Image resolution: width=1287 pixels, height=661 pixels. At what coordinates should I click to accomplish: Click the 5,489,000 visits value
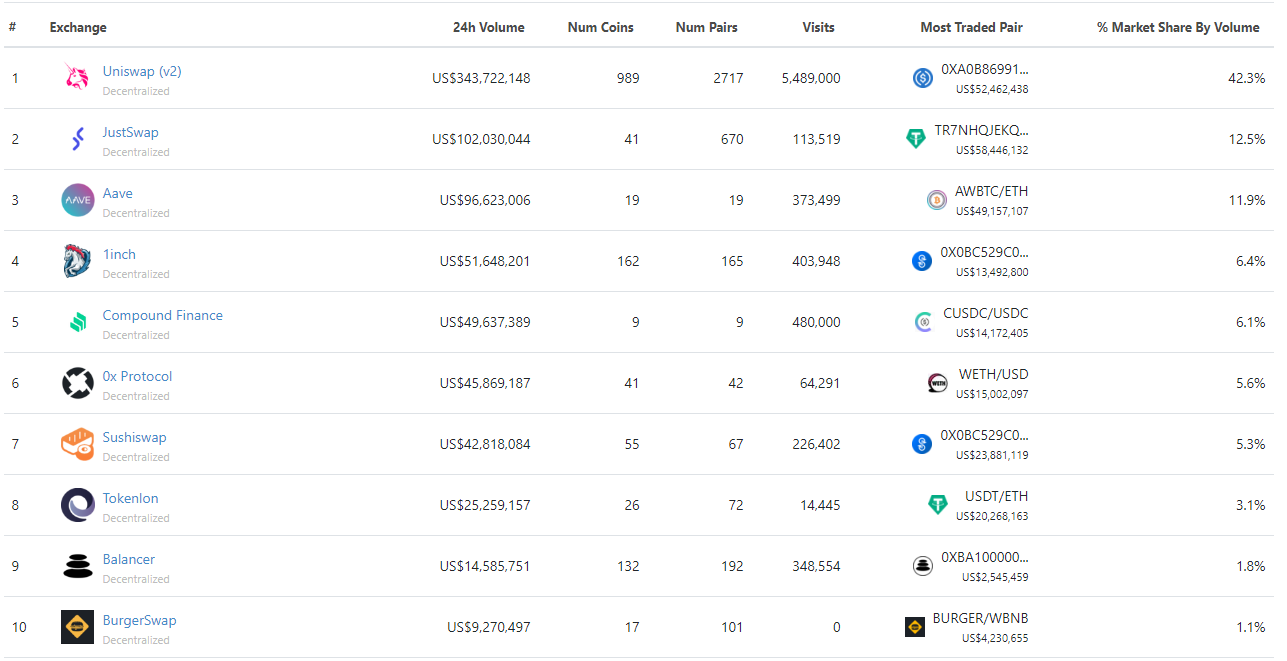tap(811, 78)
